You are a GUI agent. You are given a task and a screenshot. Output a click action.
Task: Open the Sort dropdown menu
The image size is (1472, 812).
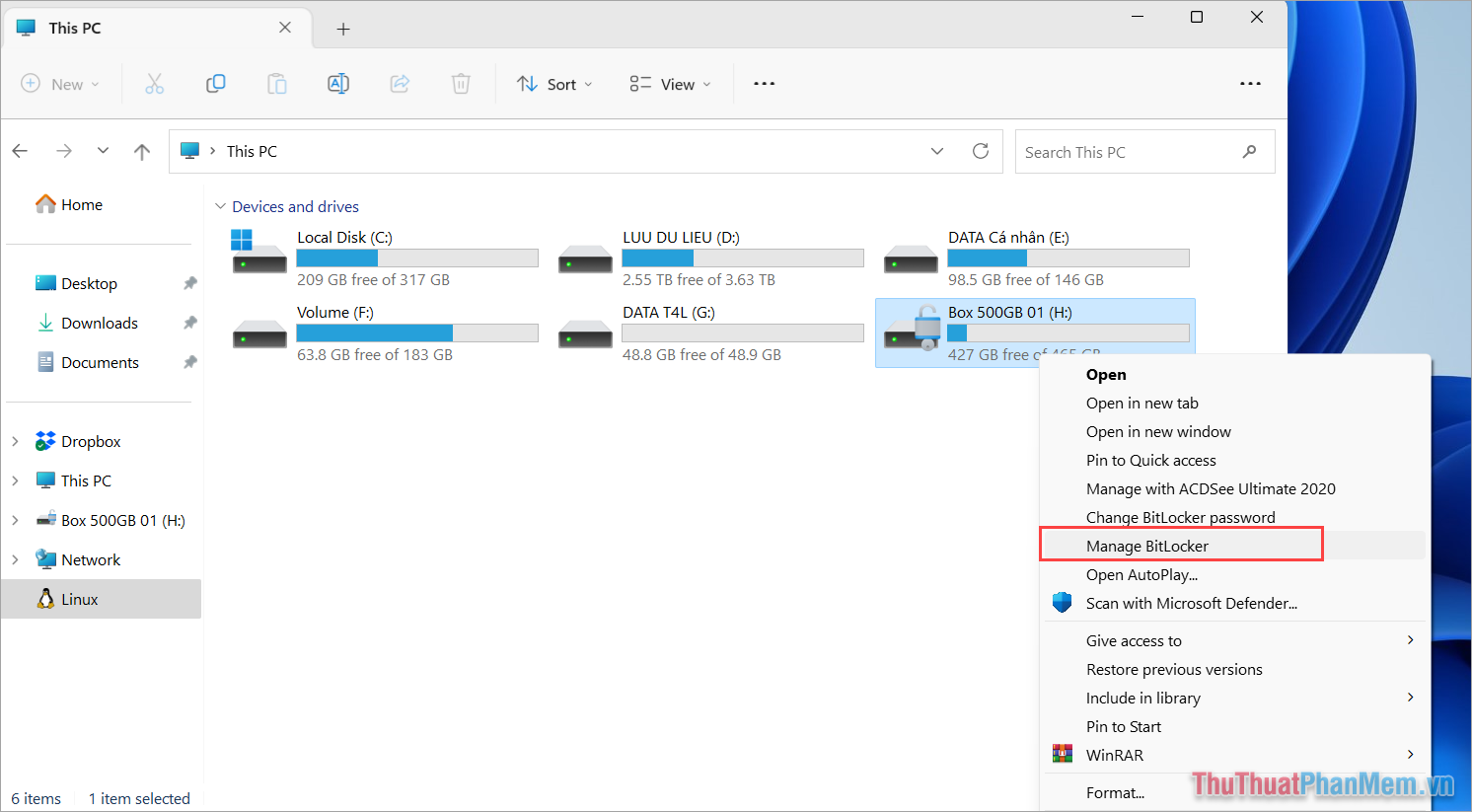[x=553, y=84]
